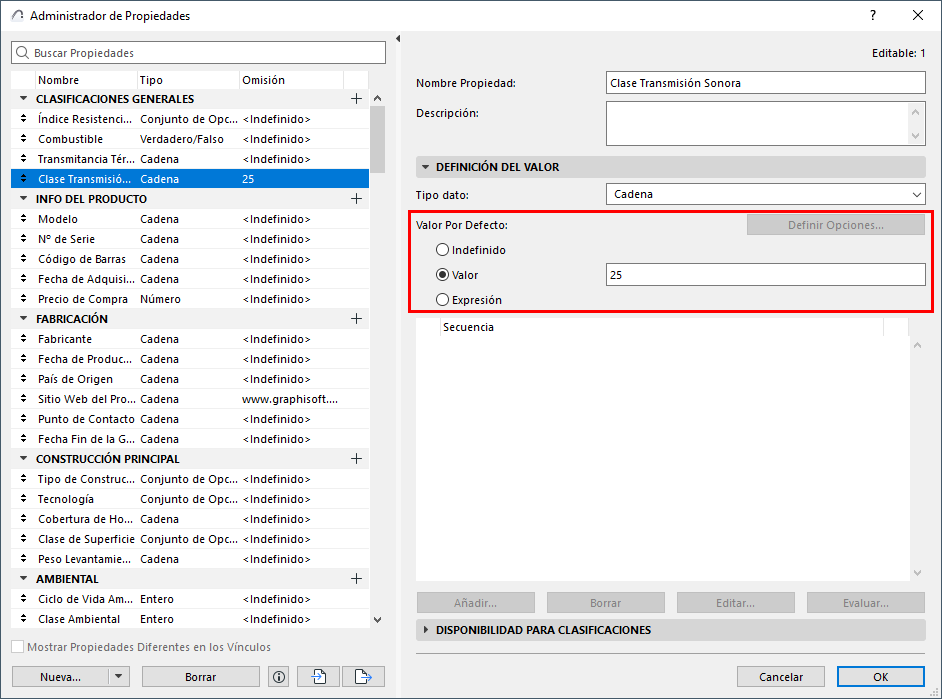Add property to AMBIENTAL group
Image resolution: width=942 pixels, height=699 pixels.
[356, 579]
